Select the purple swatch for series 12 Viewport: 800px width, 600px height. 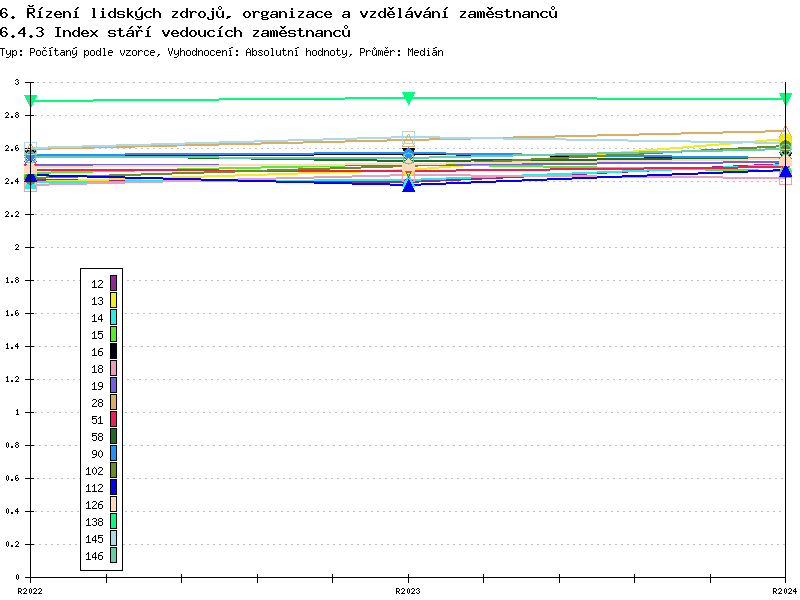pyautogui.click(x=114, y=283)
